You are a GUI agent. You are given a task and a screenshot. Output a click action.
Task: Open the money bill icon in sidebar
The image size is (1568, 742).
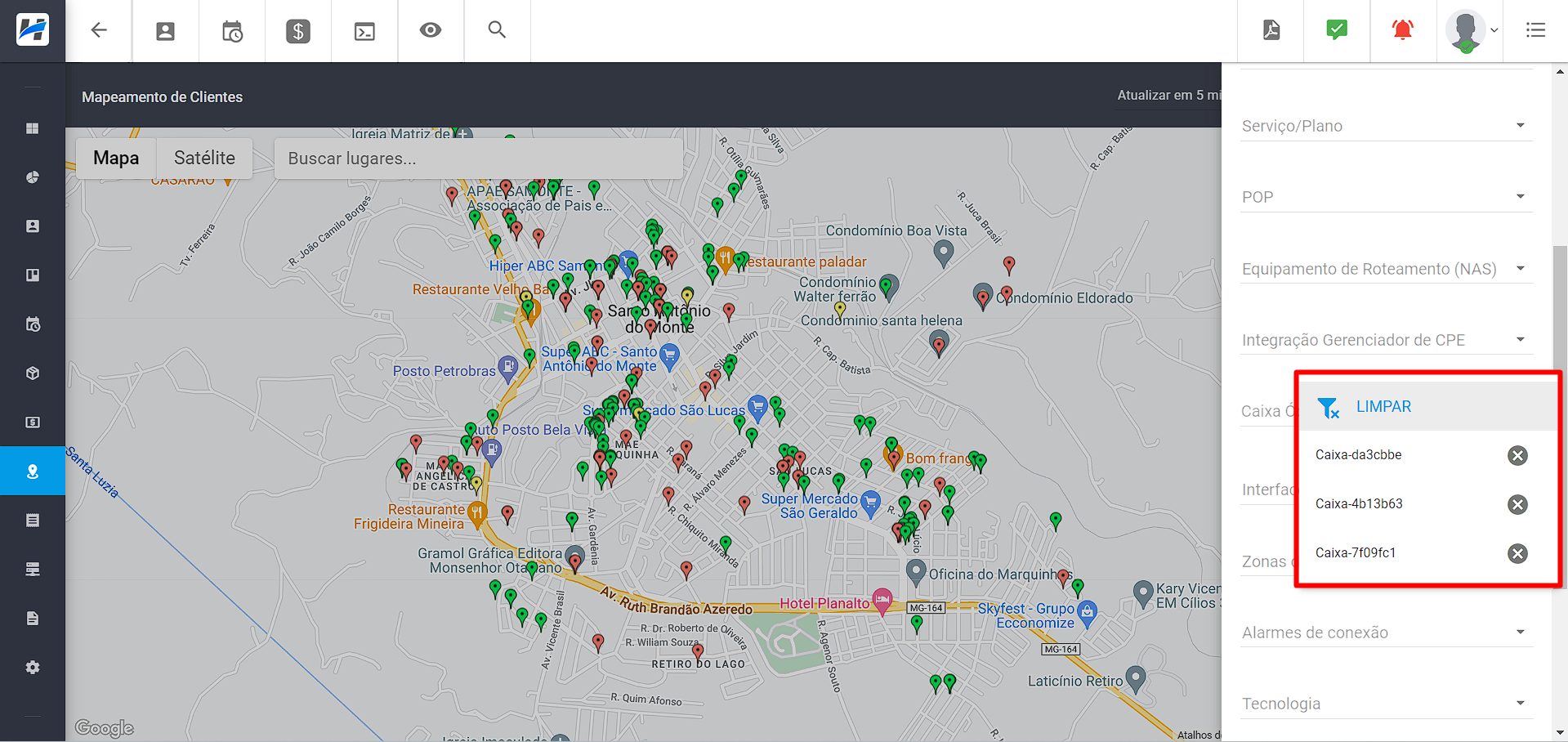[x=33, y=422]
